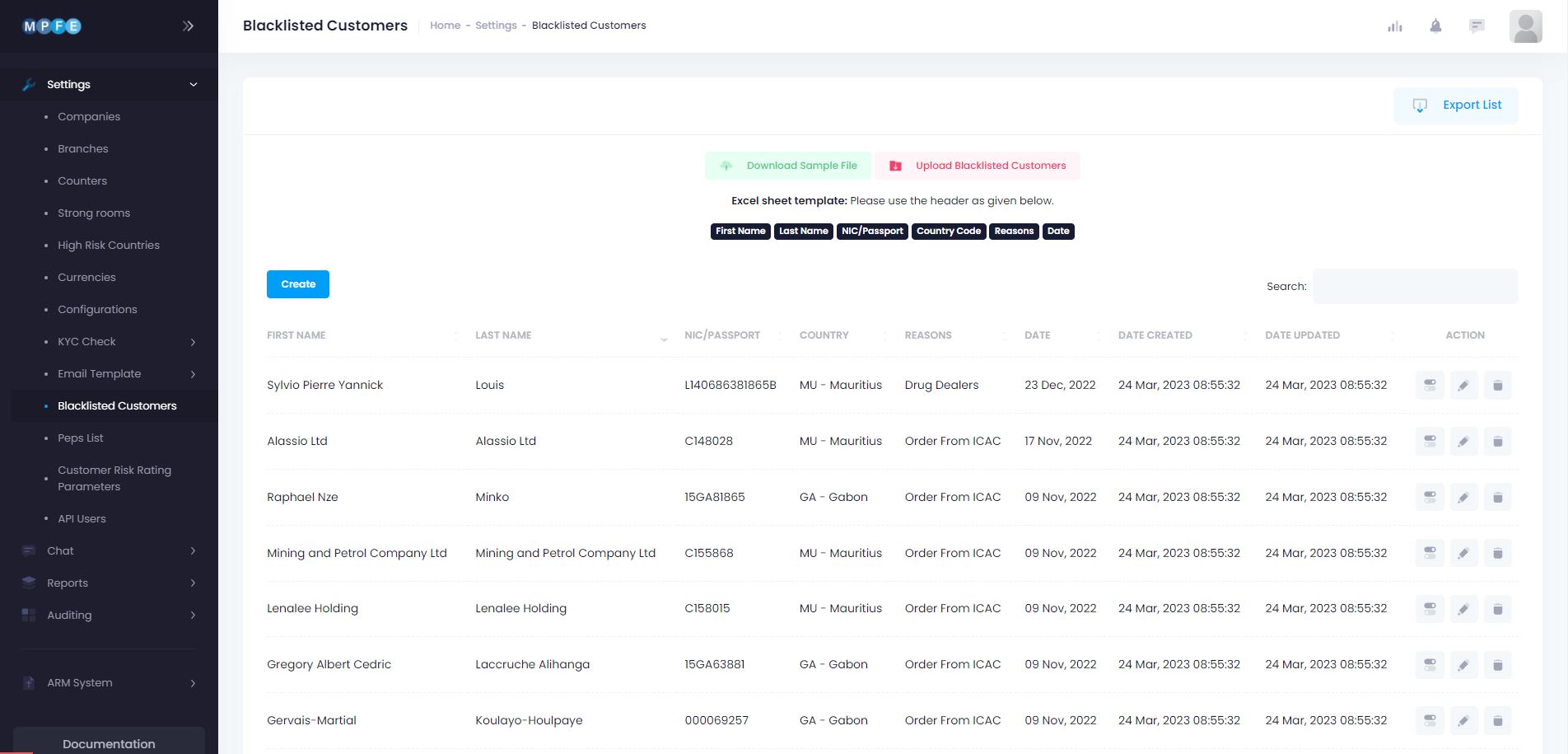1568x754 pixels.
Task: Toggle status for Gregory Albert Cedric
Action: click(1430, 665)
